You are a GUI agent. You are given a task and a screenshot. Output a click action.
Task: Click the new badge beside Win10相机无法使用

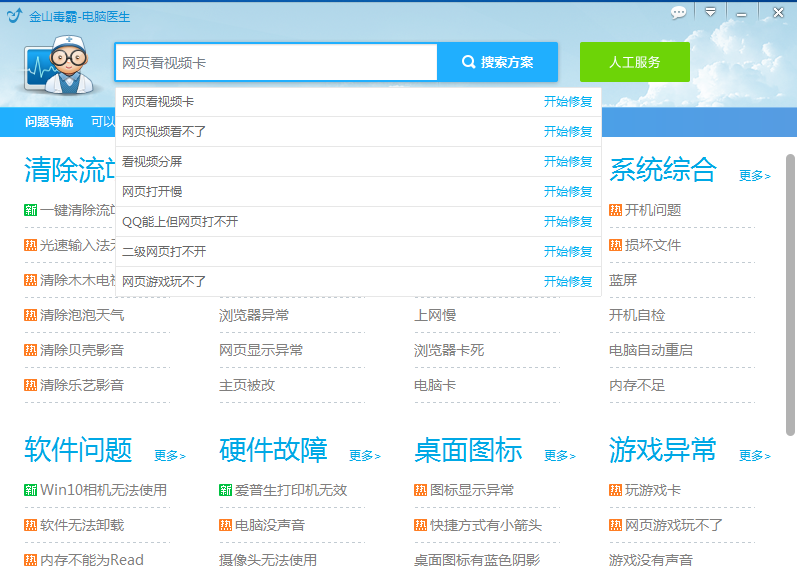coord(30,490)
